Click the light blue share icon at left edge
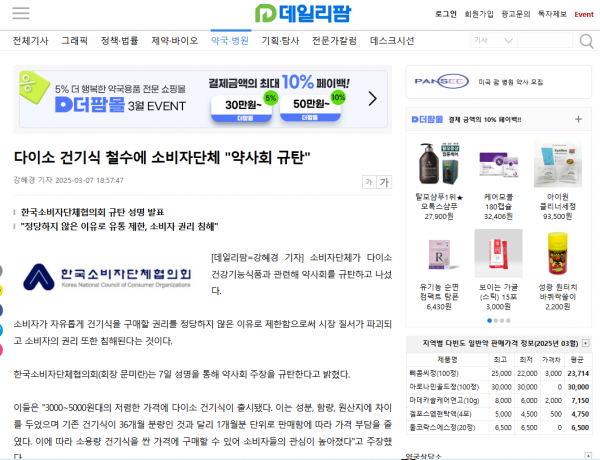 point(1,330)
